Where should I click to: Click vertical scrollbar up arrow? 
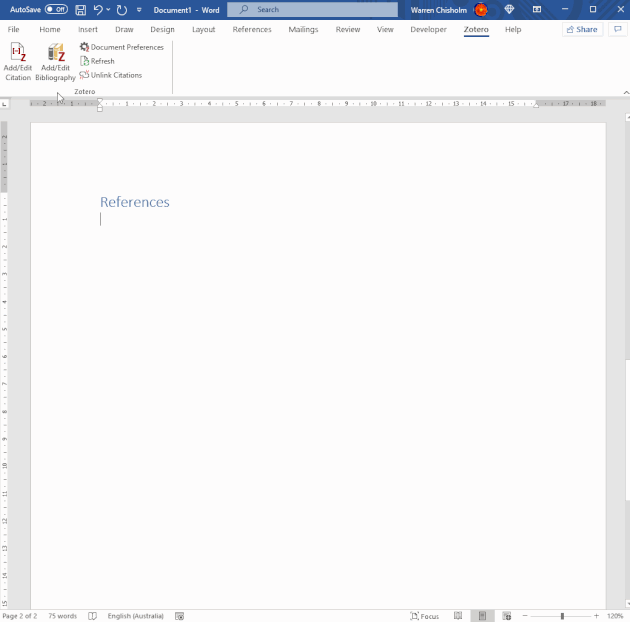point(628,118)
